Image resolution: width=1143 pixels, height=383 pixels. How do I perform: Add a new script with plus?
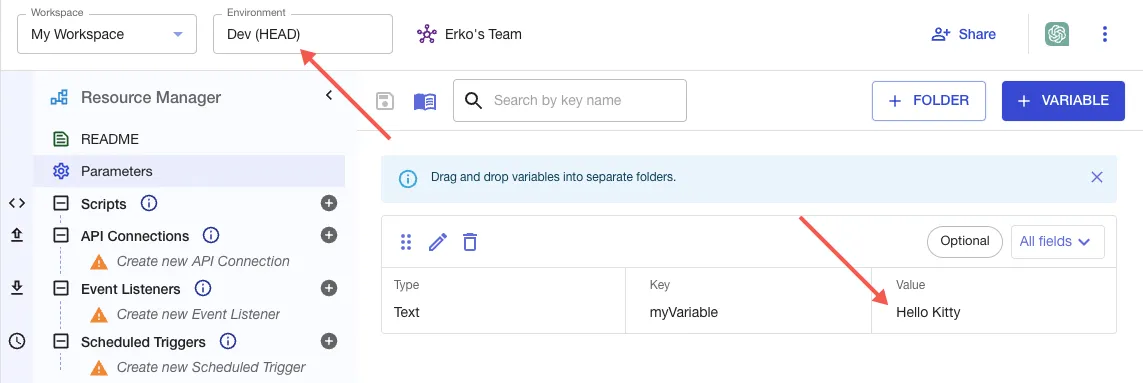(329, 204)
